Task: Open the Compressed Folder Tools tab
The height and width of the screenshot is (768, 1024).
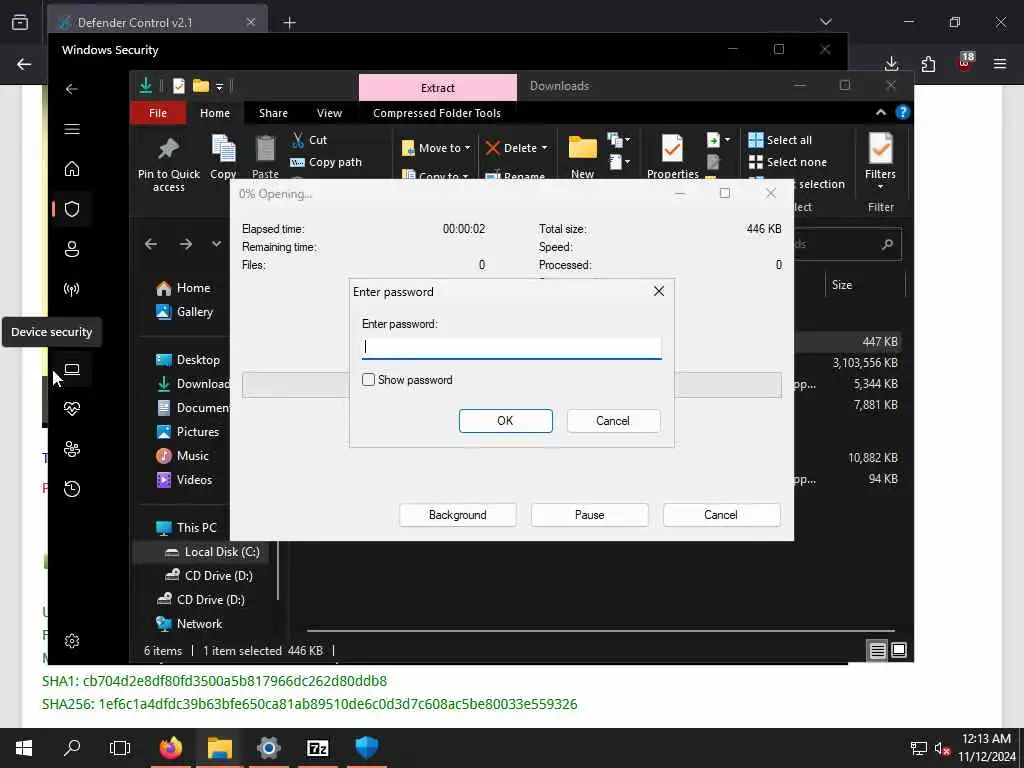Action: click(437, 113)
